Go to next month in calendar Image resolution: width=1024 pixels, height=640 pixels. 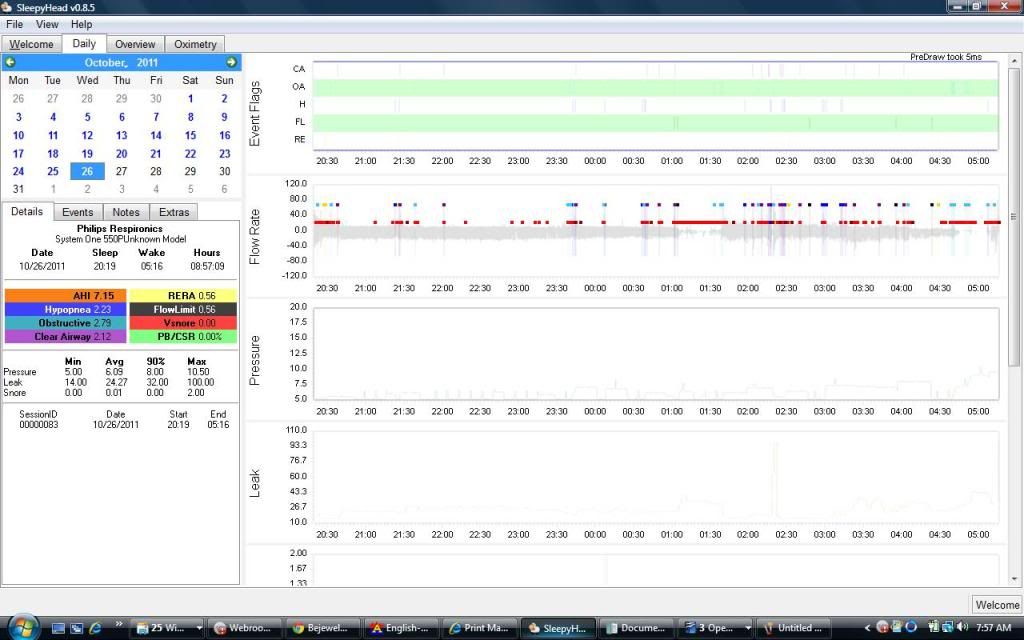coord(231,62)
